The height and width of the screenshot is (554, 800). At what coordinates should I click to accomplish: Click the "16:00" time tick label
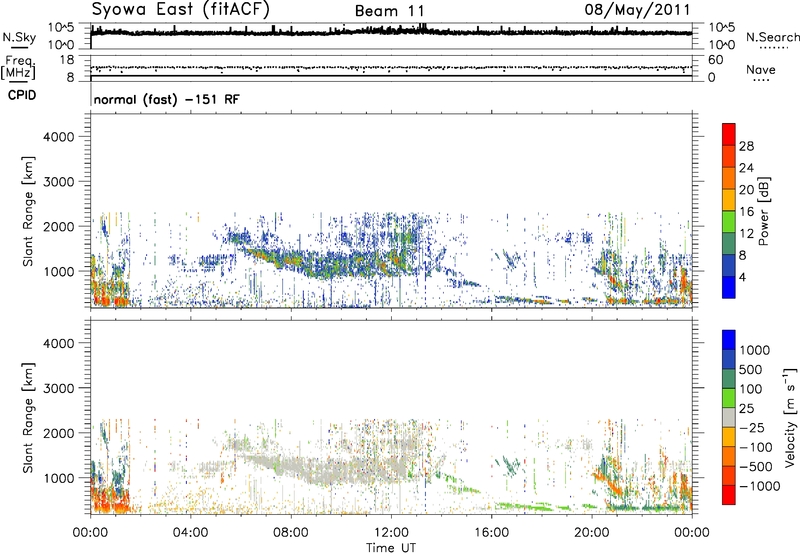pos(491,533)
